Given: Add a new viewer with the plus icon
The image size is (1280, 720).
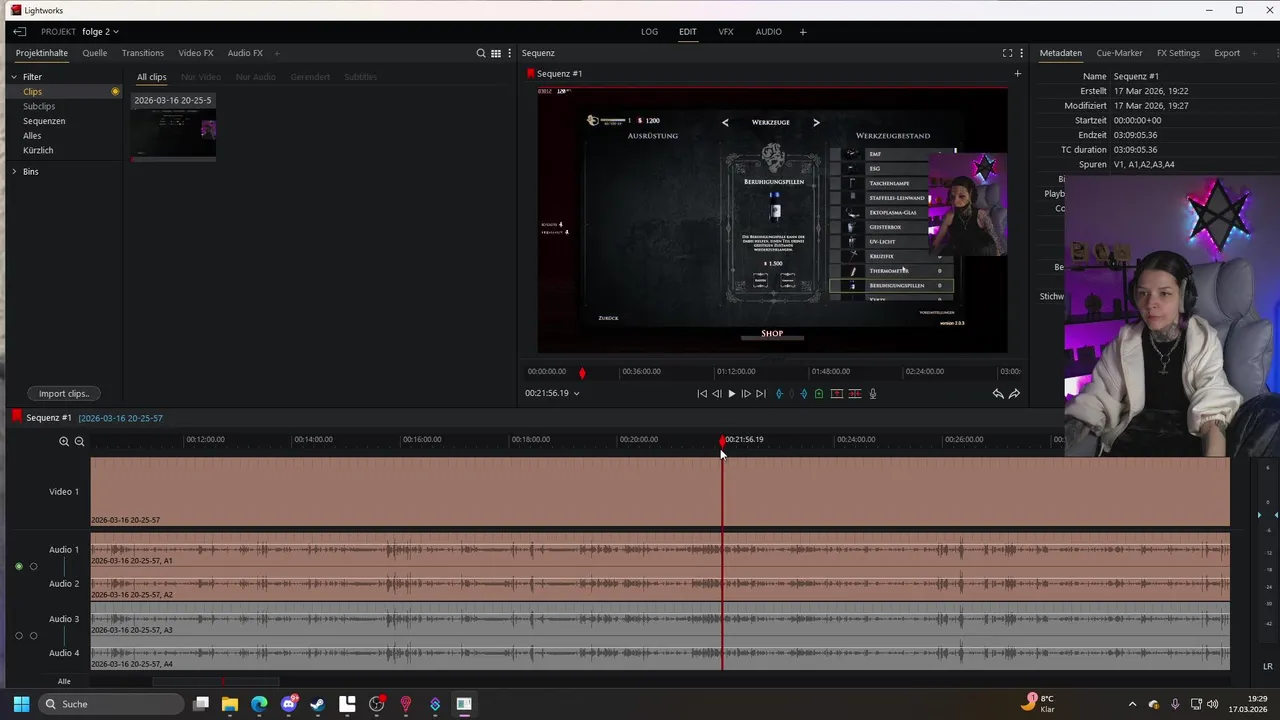Looking at the screenshot, I should coord(1018,73).
